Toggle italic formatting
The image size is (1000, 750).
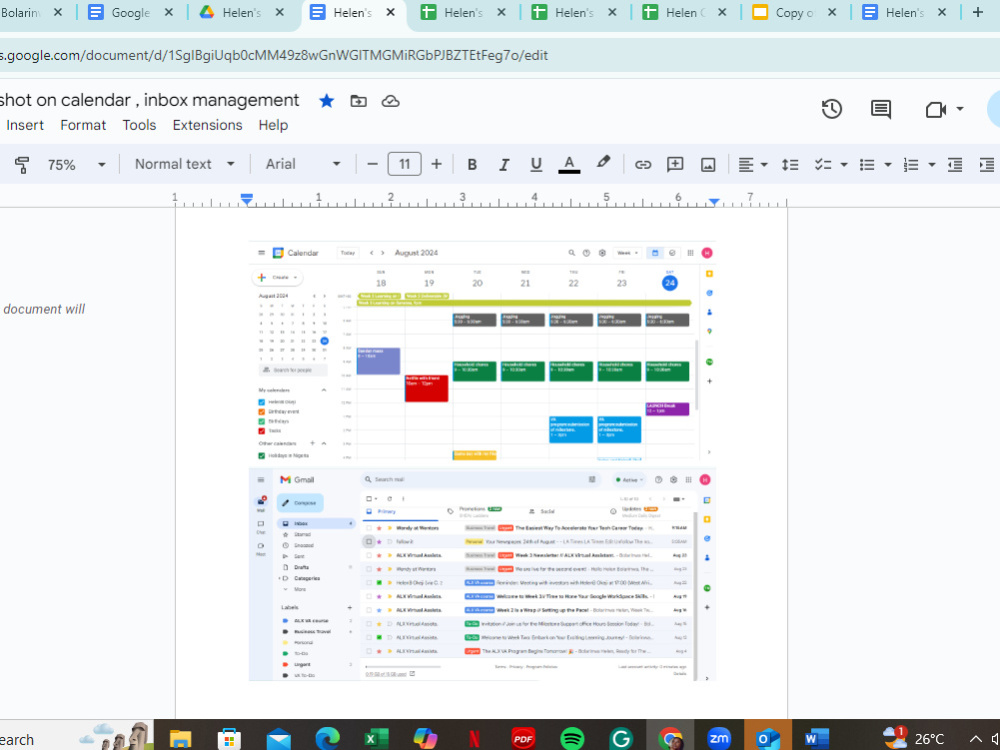coord(504,165)
